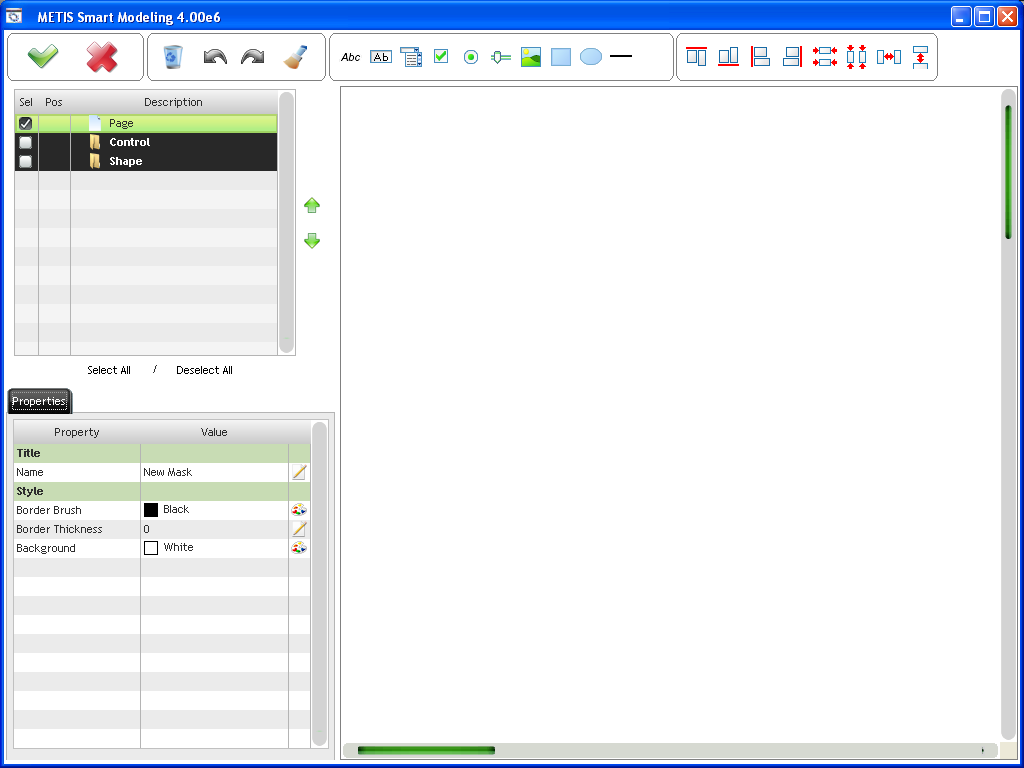This screenshot has width=1024, height=768.
Task: Click the Pos column header
Action: coord(54,103)
